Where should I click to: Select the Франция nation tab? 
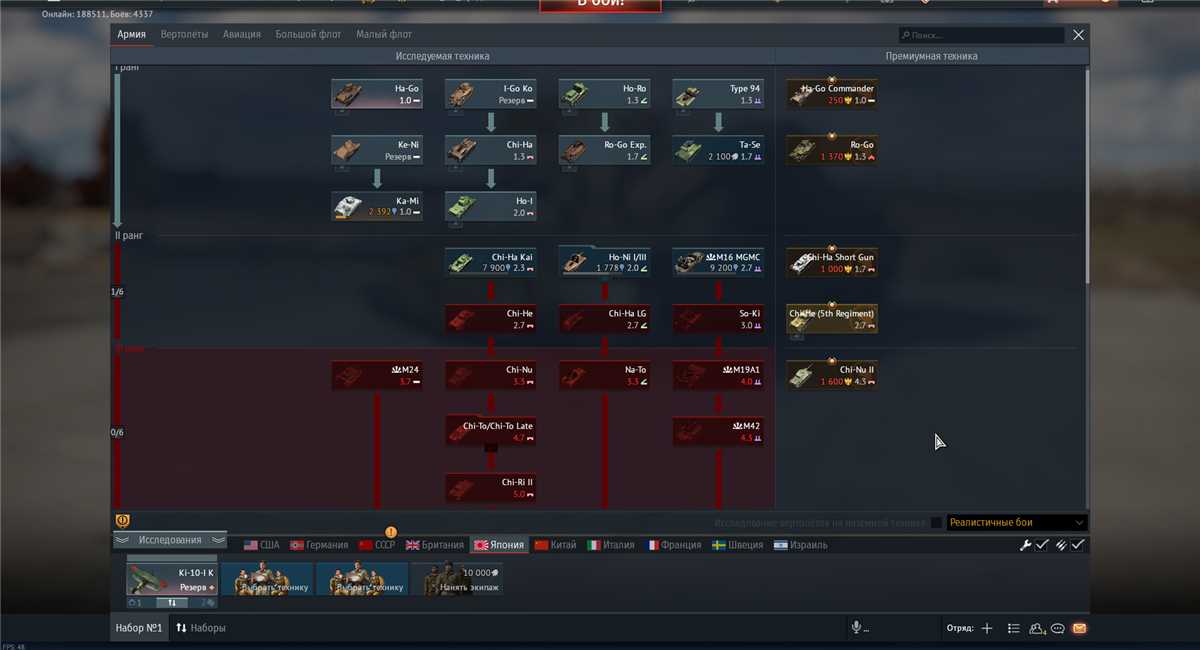point(674,545)
